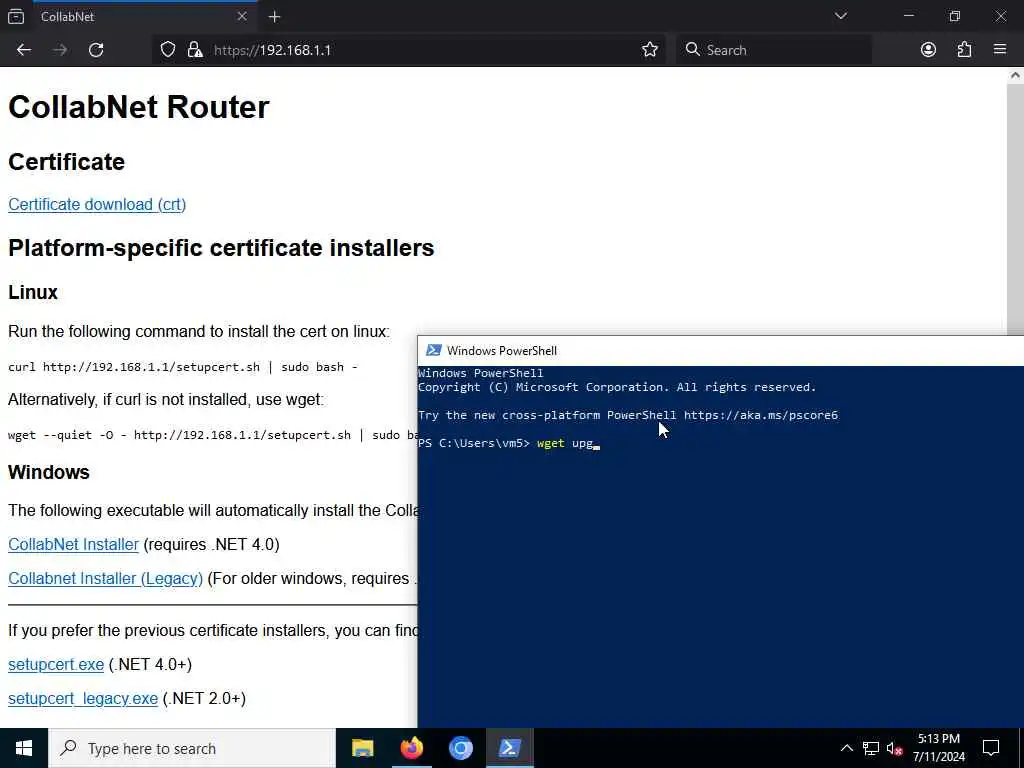Click the Platform-specific certificate installers heading

pyautogui.click(x=221, y=248)
